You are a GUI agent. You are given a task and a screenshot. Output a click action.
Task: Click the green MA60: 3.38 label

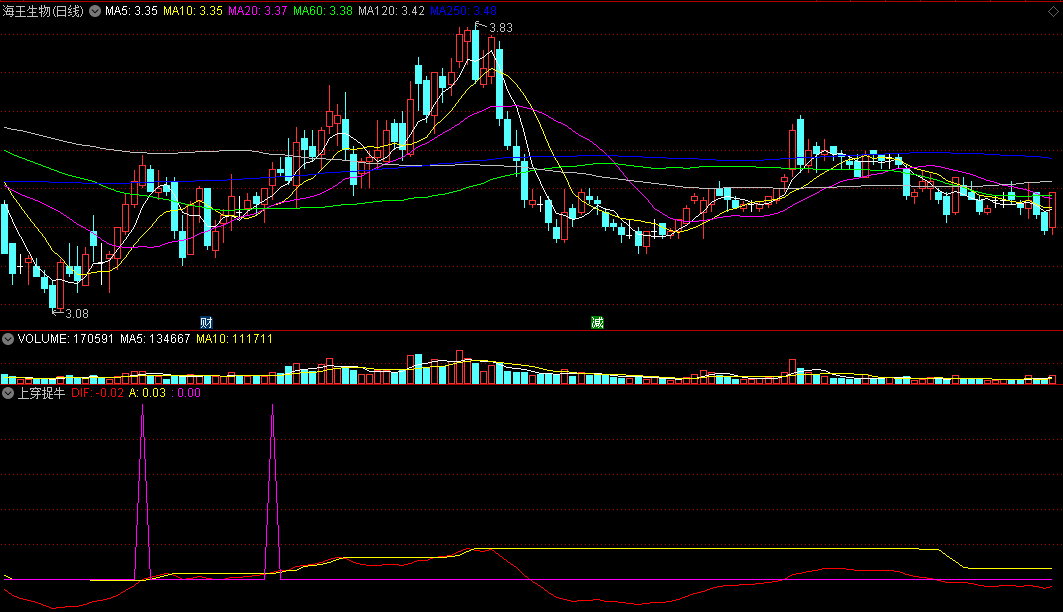point(323,11)
